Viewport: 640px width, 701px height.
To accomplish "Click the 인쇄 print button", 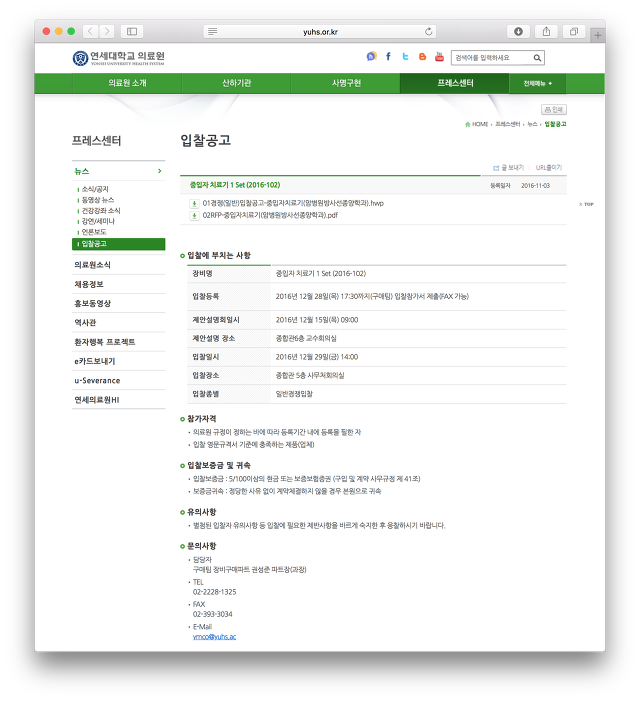I will click(x=554, y=110).
